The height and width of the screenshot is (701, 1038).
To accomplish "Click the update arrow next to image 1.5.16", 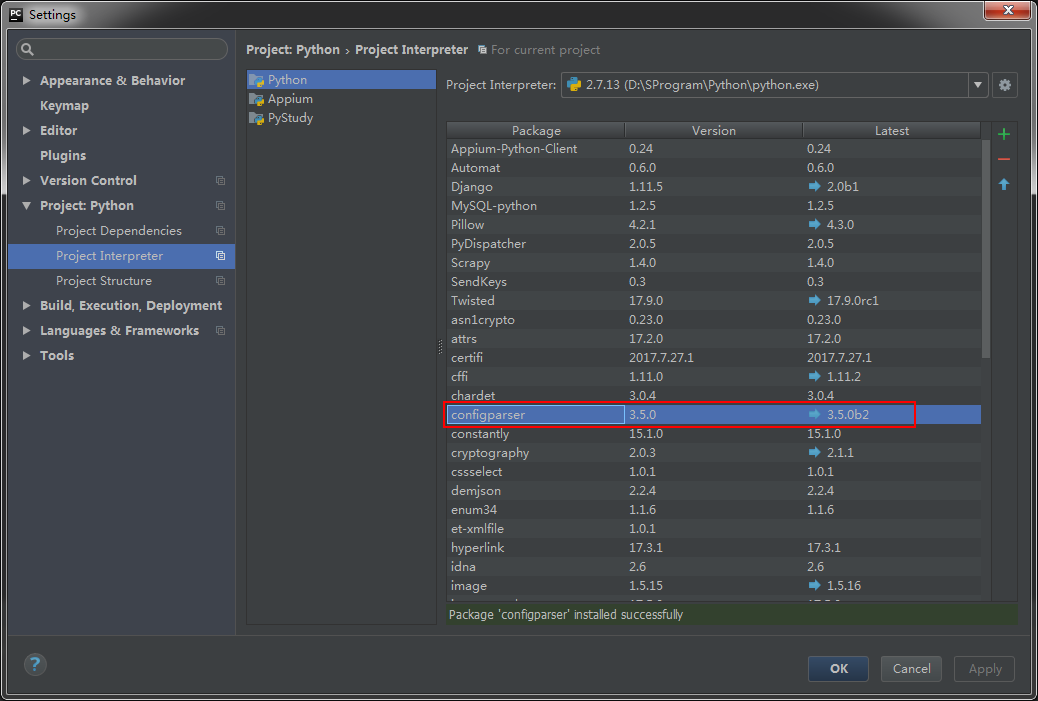I will [x=814, y=586].
